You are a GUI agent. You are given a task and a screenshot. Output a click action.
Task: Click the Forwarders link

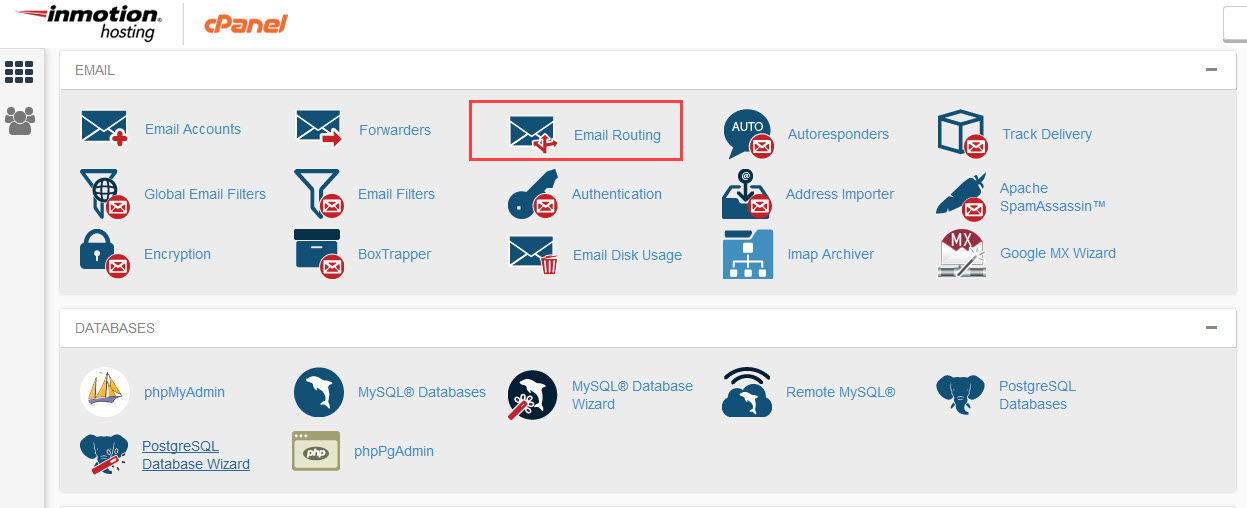click(395, 130)
